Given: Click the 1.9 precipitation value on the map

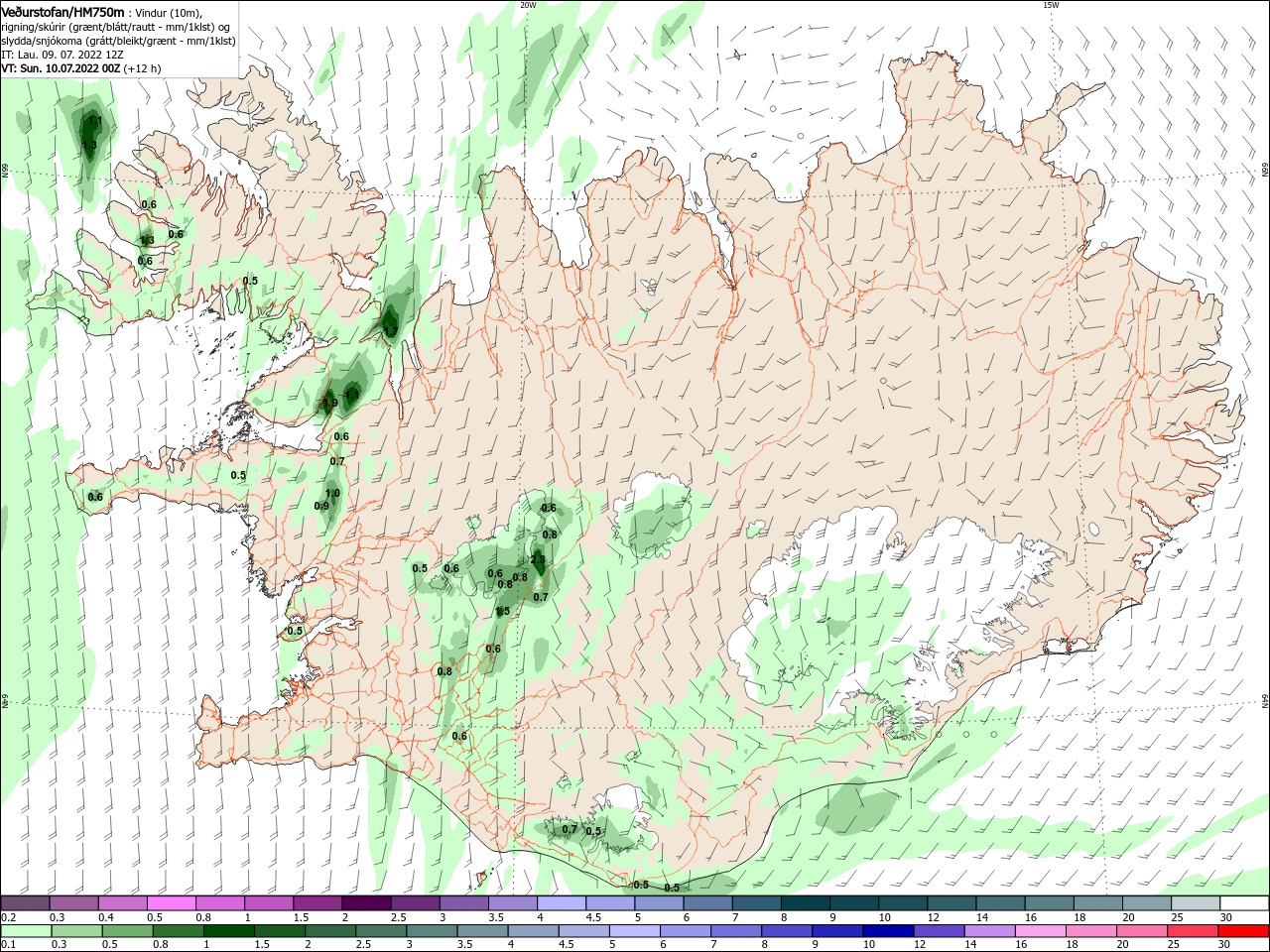Looking at the screenshot, I should [330, 403].
